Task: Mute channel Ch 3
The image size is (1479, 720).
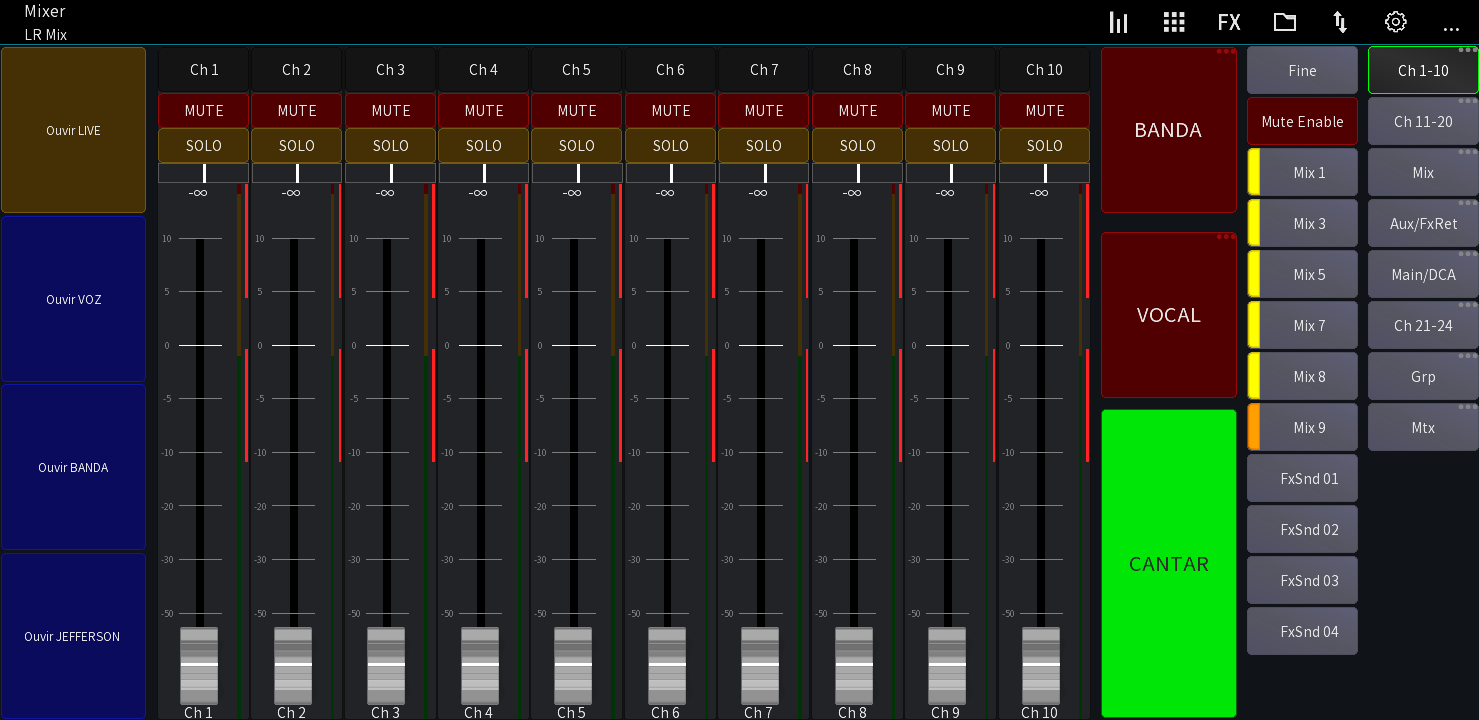Action: tap(390, 110)
